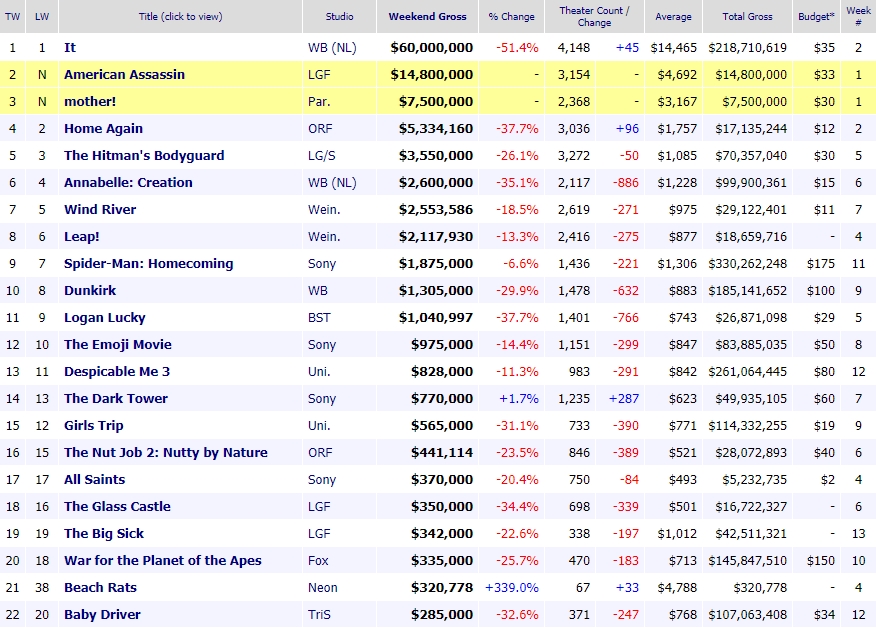Click WB studio in the Dunkirk row
876x629 pixels.
click(x=318, y=290)
